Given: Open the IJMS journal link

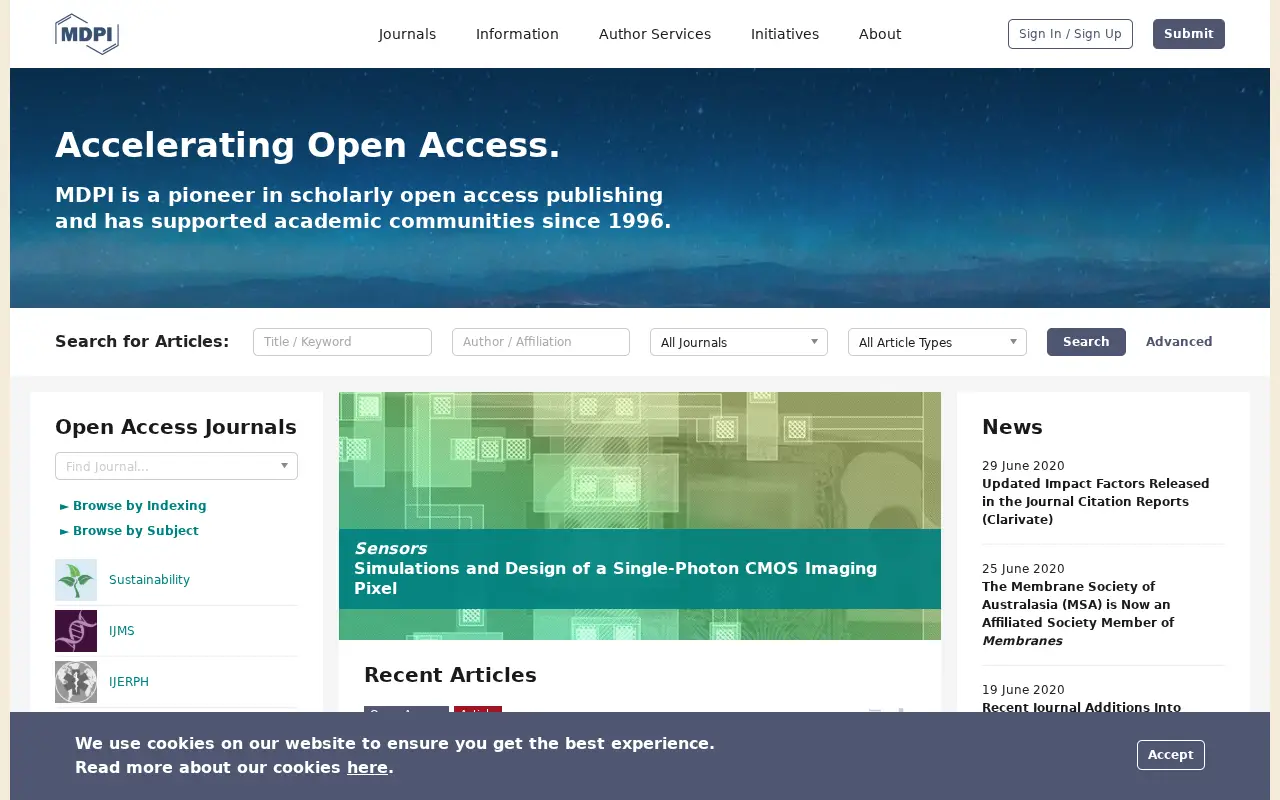Looking at the screenshot, I should point(122,631).
